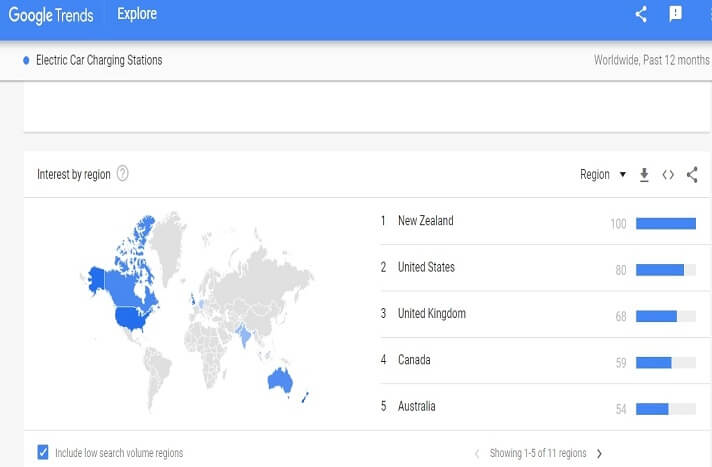Open the embed code icon

(668, 175)
